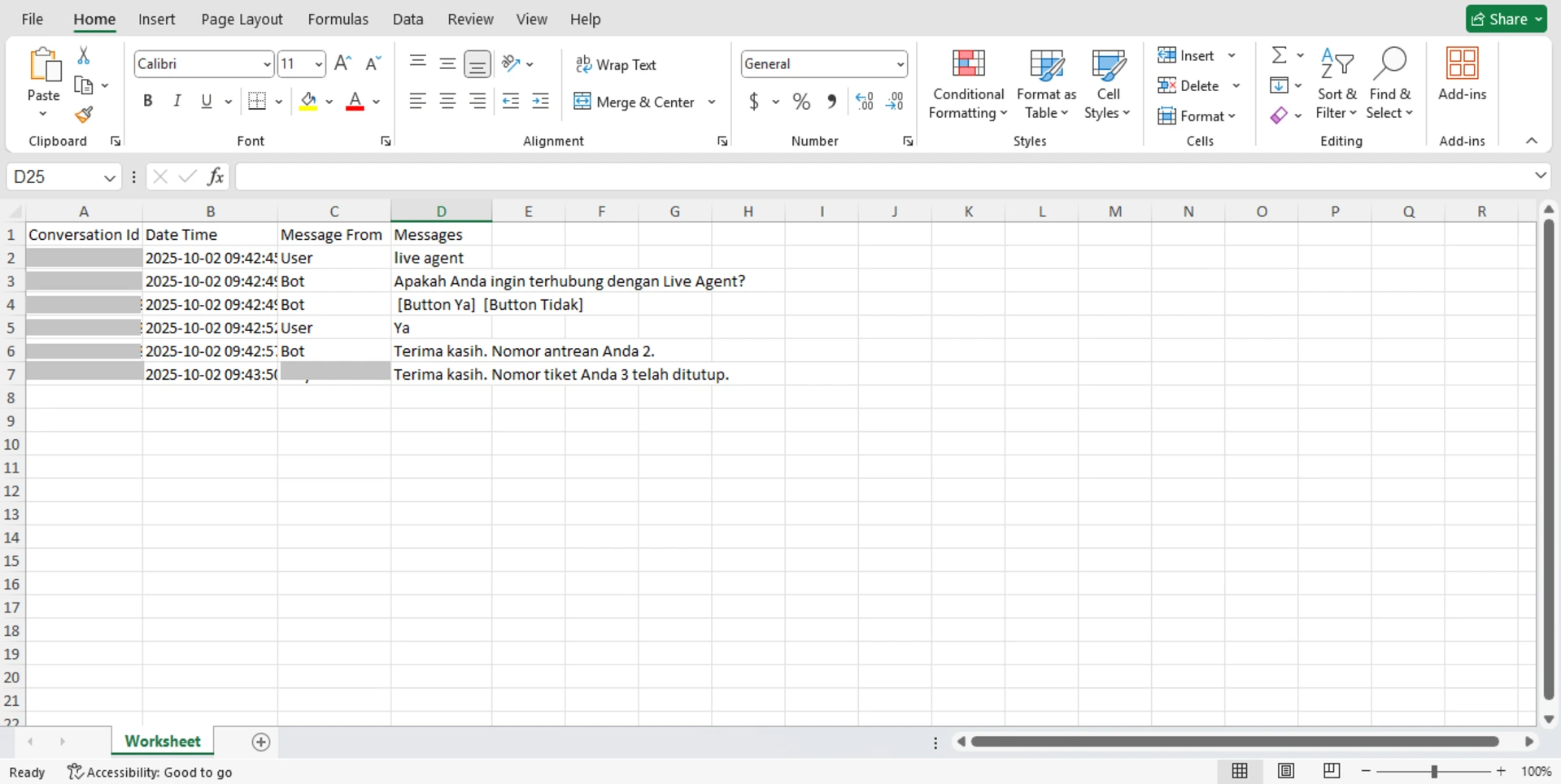Screen dimensions: 1561x784
Task: Add a new sheet with plus button
Action: (260, 742)
